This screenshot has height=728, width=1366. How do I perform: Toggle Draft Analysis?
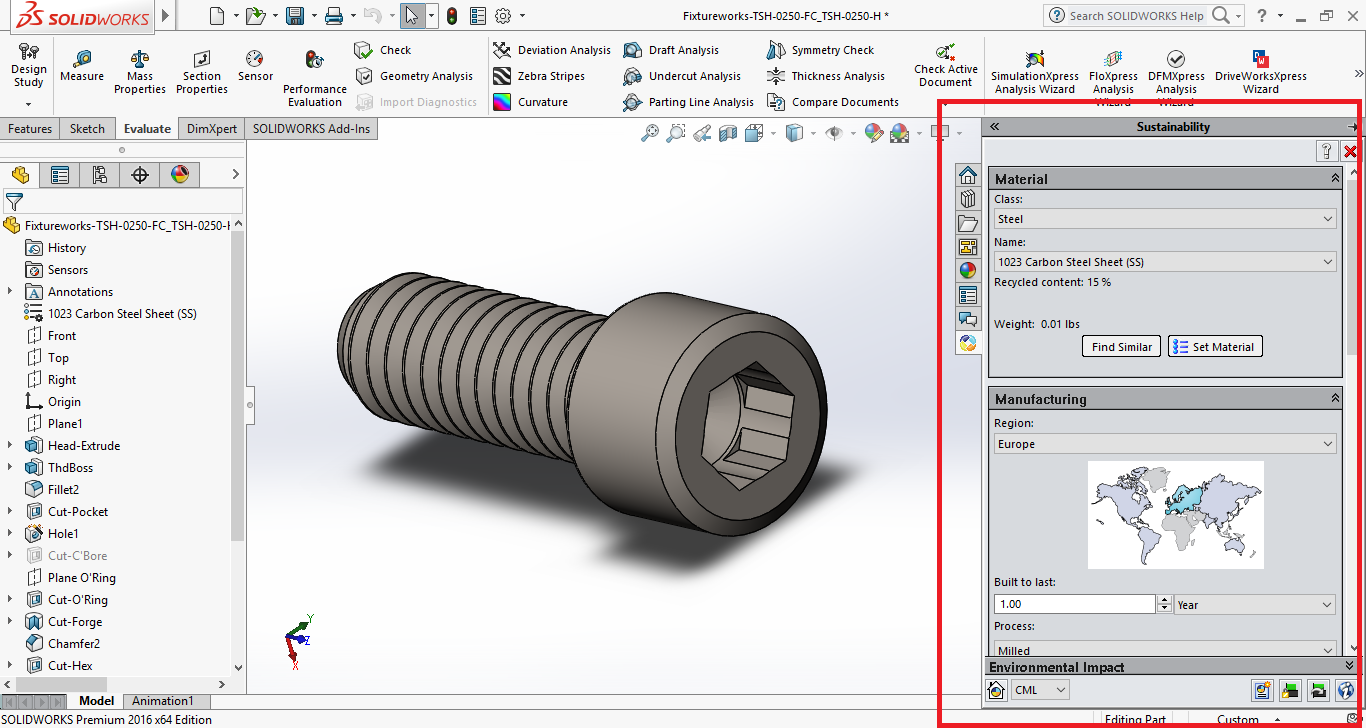click(x=671, y=50)
